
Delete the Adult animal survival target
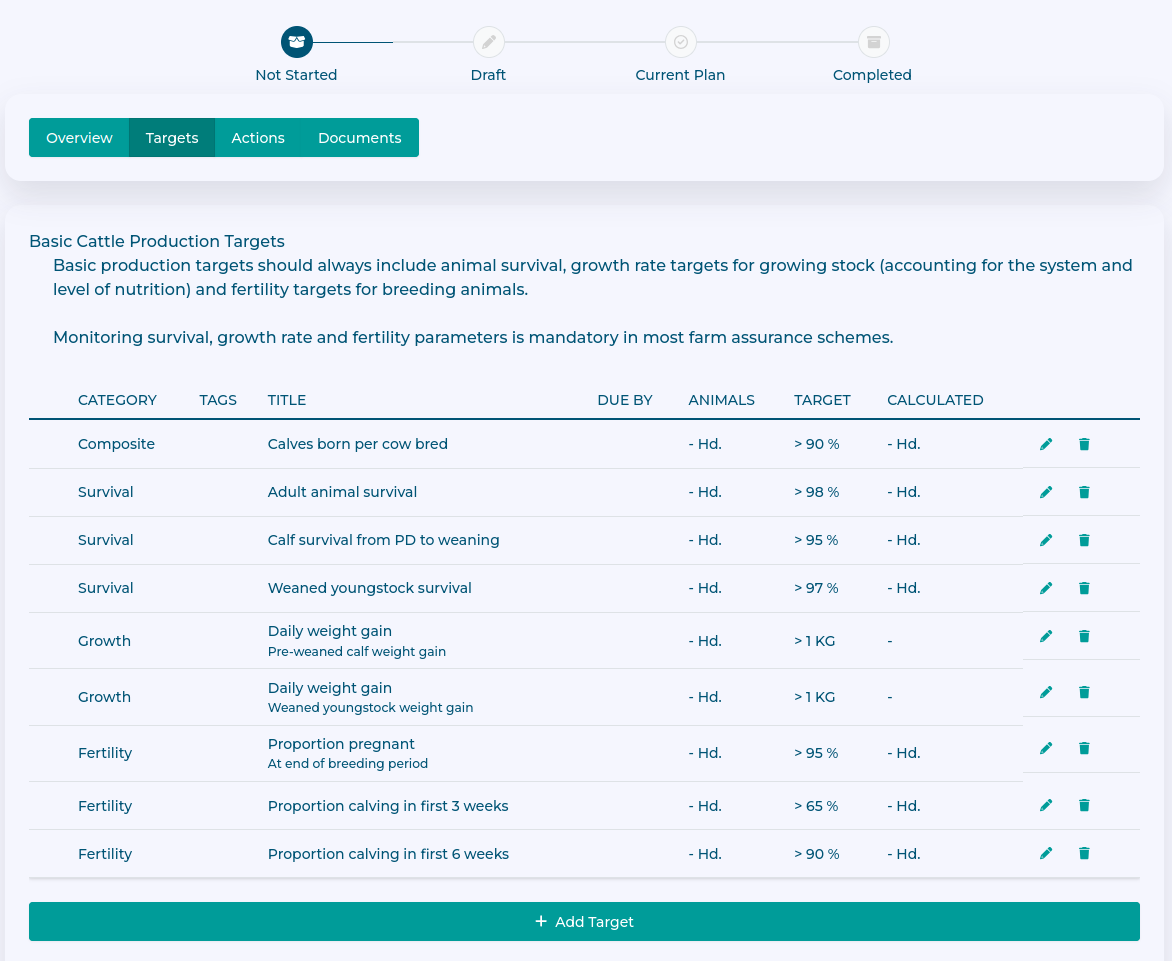tap(1084, 492)
